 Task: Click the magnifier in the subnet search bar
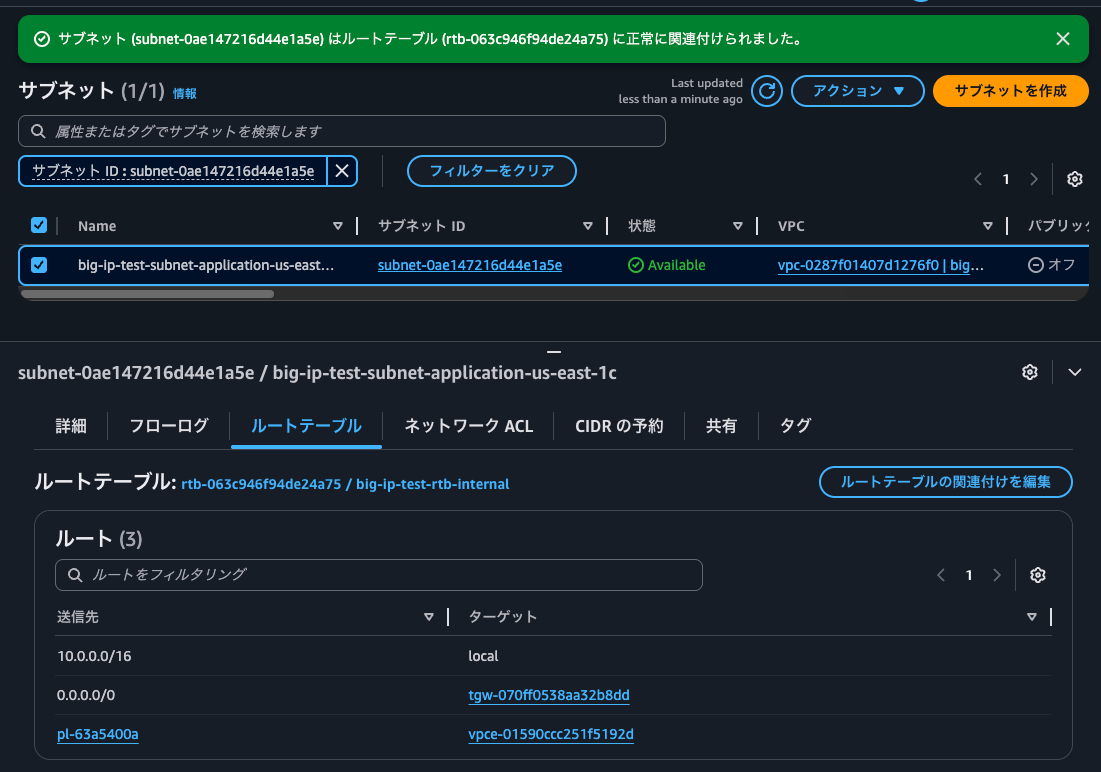[38, 131]
